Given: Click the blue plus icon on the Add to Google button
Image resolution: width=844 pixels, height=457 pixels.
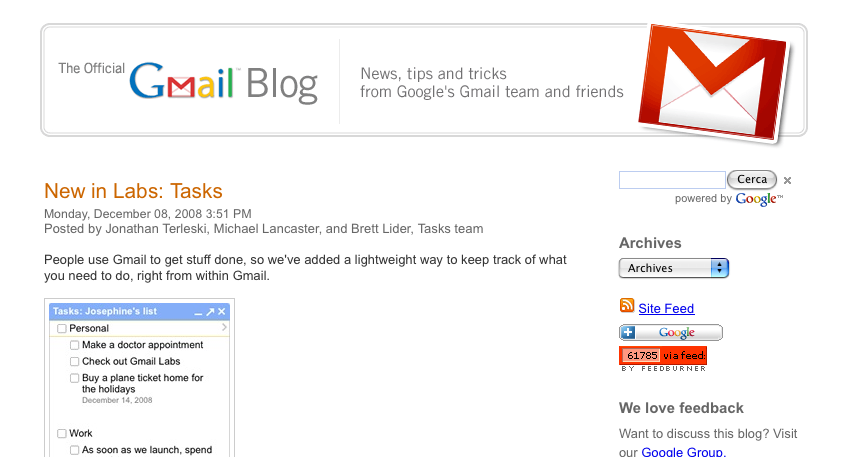Looking at the screenshot, I should click(x=628, y=332).
